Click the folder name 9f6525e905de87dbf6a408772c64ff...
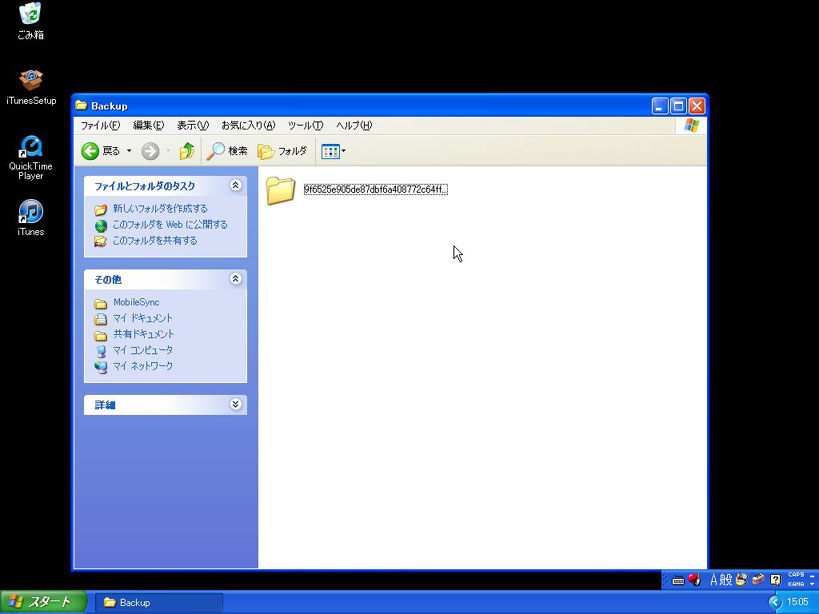Image resolution: width=819 pixels, height=614 pixels. 376,190
